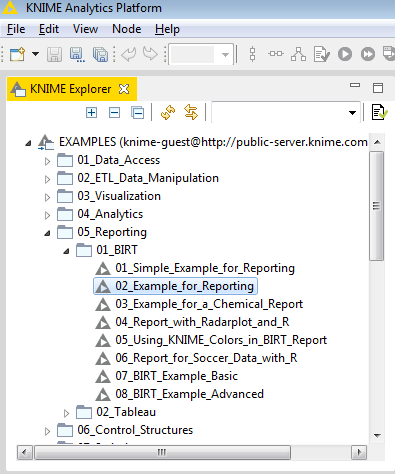Expand the 01_Data_Access folder
The image size is (395, 474).
pos(47,161)
